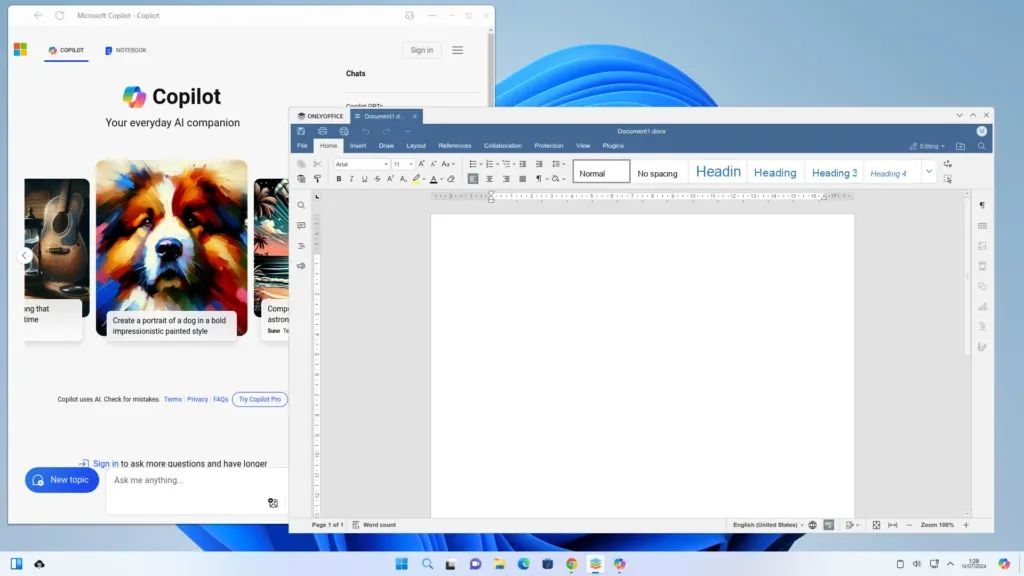This screenshot has width=1024, height=576.
Task: Open the Comments panel in left sidebar
Action: [301, 226]
